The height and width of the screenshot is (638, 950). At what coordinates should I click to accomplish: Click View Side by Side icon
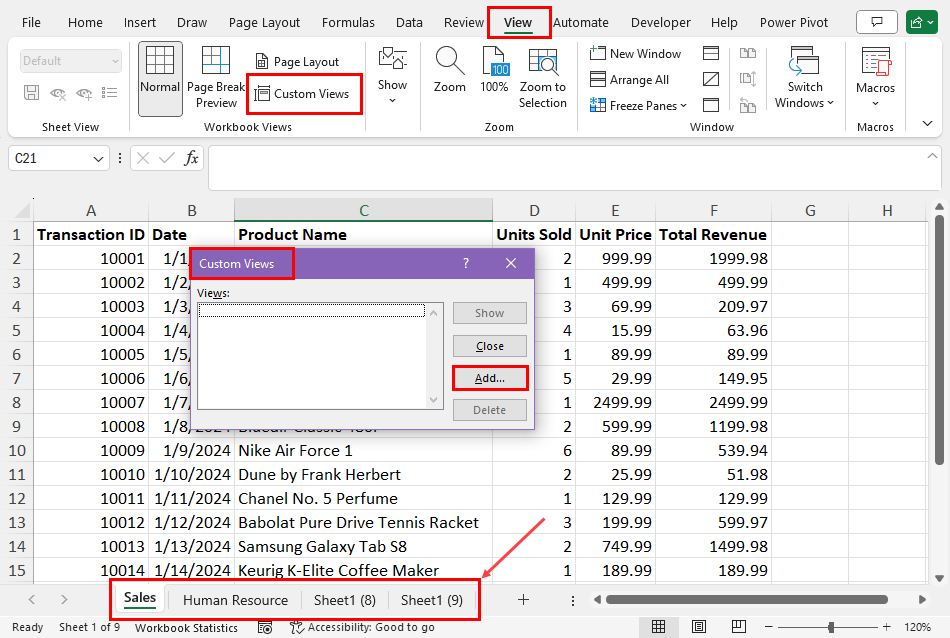click(748, 53)
